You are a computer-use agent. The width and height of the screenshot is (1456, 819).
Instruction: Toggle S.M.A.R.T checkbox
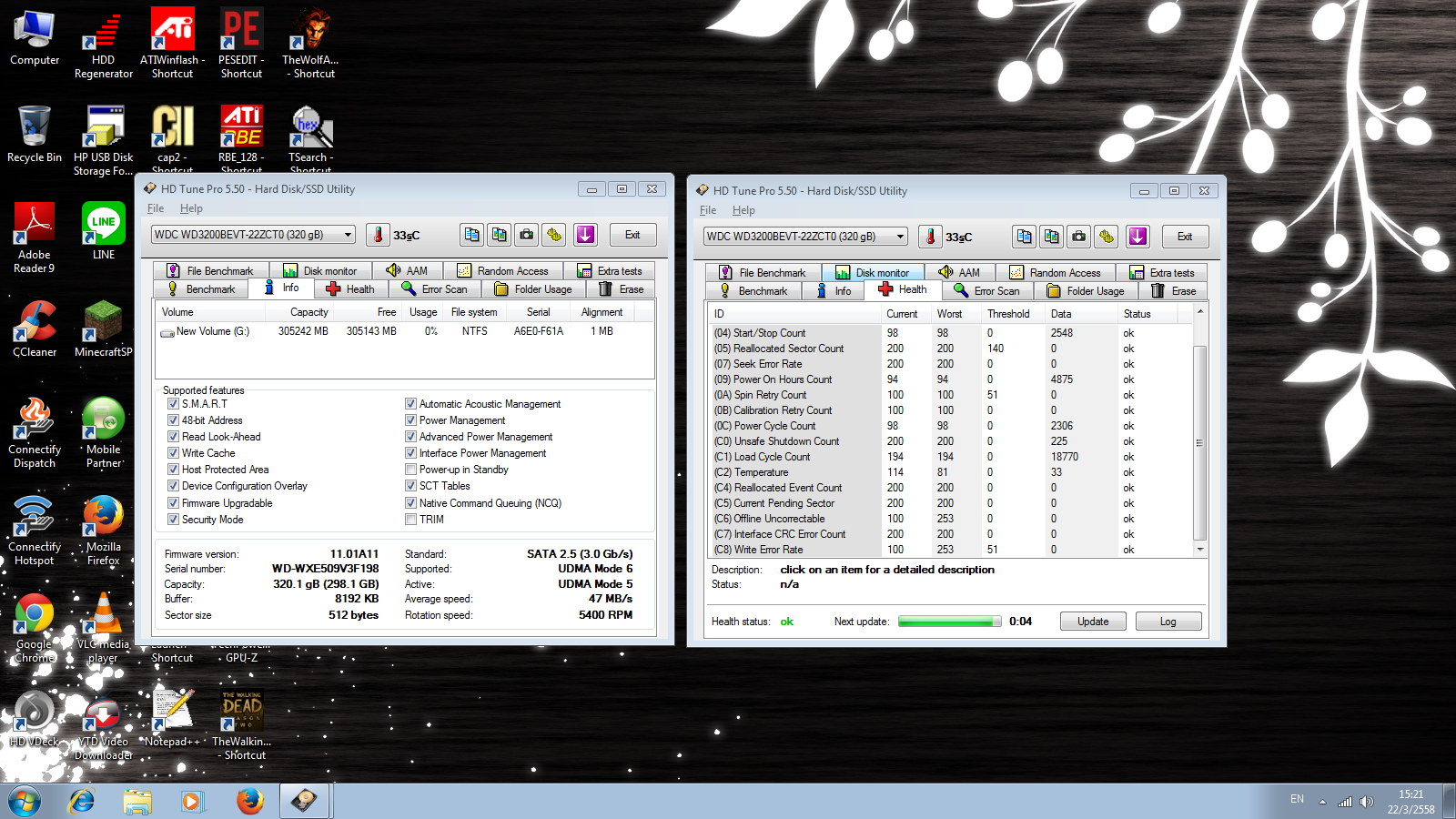coord(173,404)
